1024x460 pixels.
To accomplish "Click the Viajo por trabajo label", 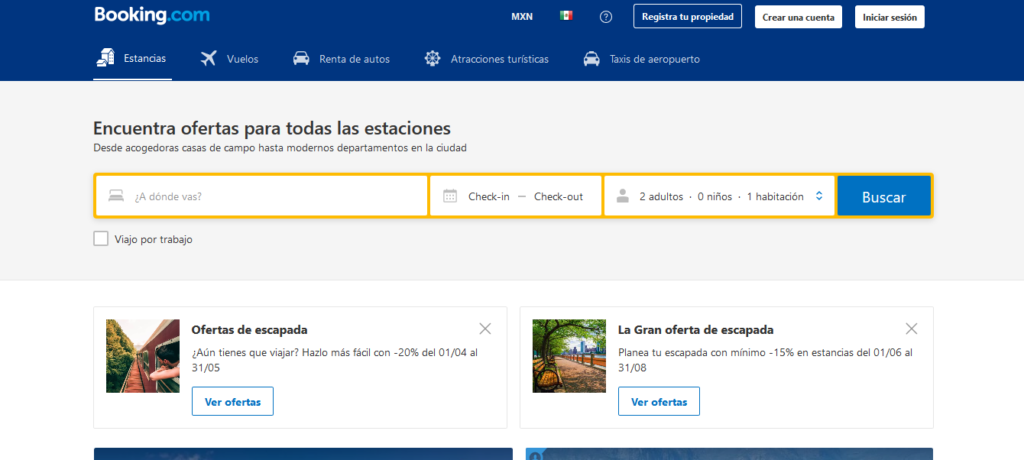I will point(153,240).
